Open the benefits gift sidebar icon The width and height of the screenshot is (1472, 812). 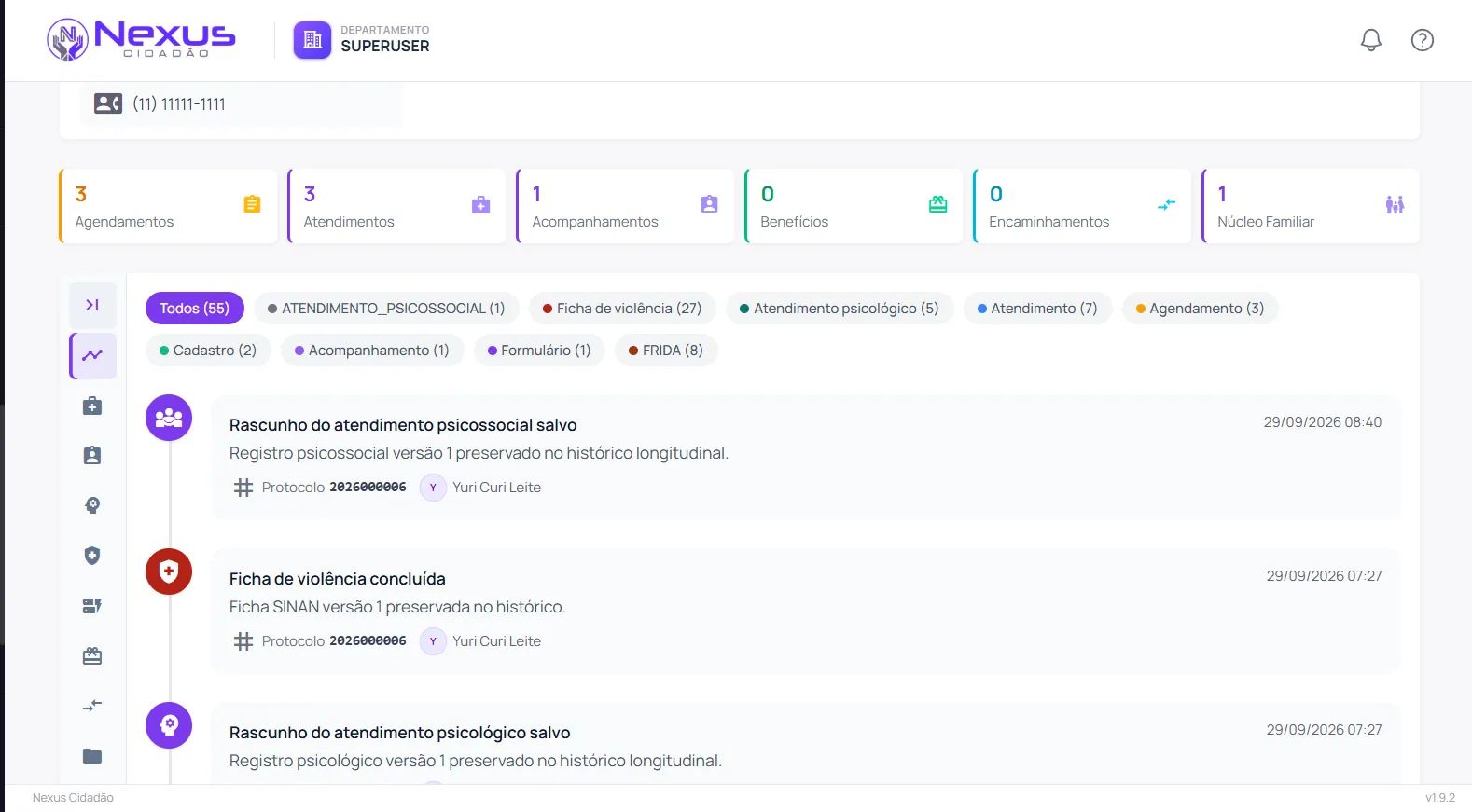tap(92, 656)
